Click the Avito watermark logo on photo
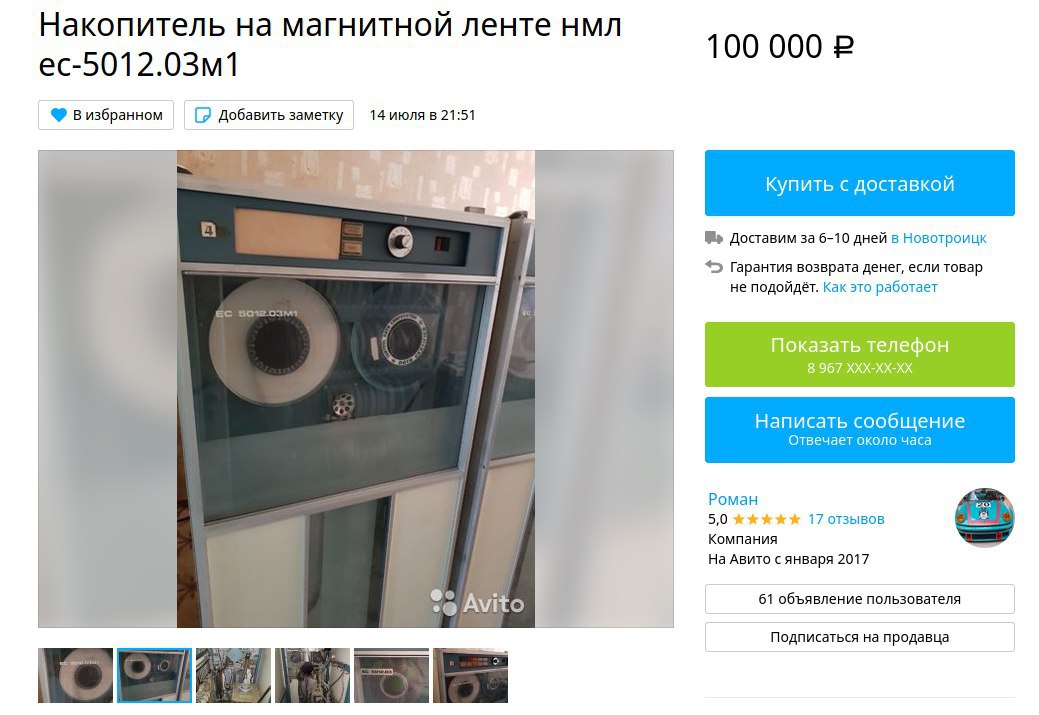 pyautogui.click(x=477, y=602)
